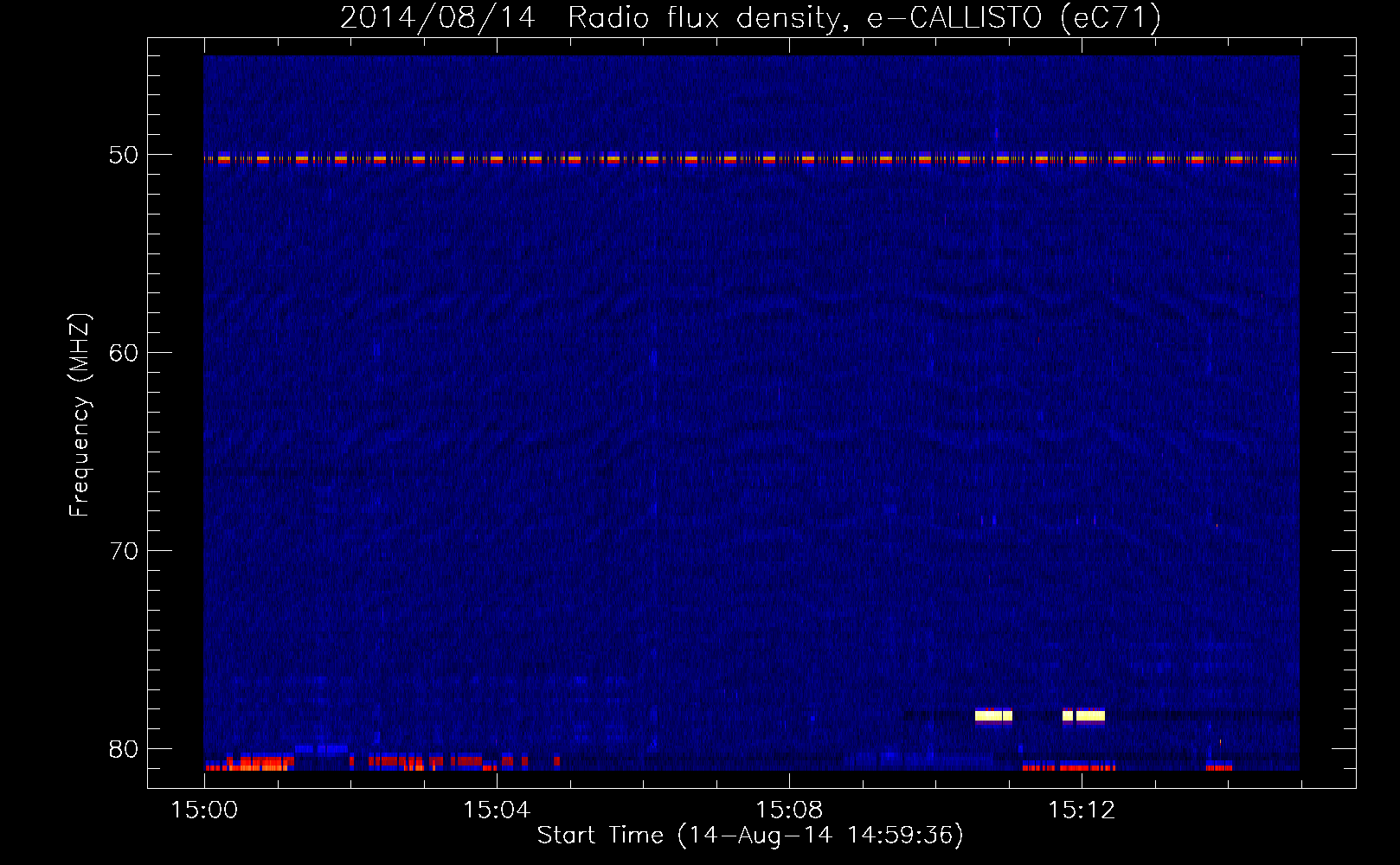Click the 'Start Time (14-Aug-14 14:59:36)' label
The height and width of the screenshot is (865, 1400).
point(750,836)
